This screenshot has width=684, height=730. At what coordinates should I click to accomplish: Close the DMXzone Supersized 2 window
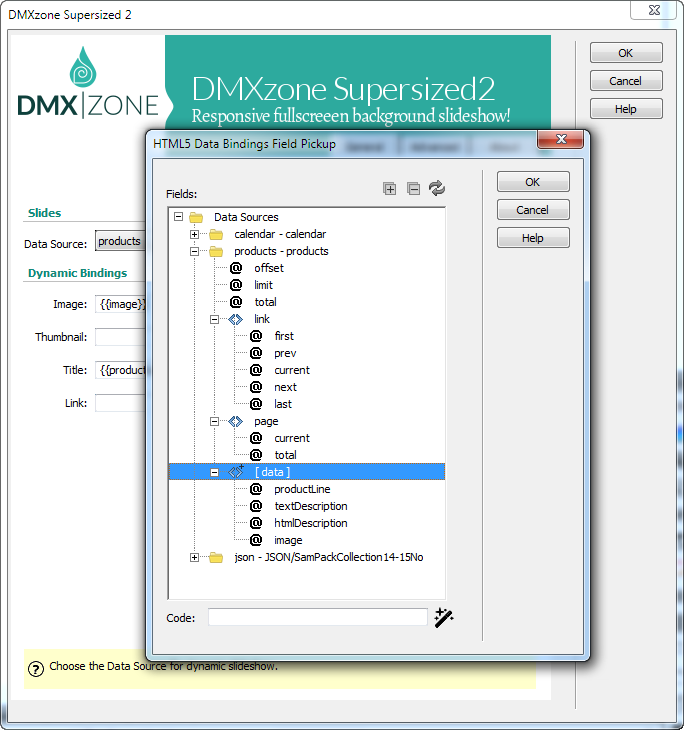(654, 10)
